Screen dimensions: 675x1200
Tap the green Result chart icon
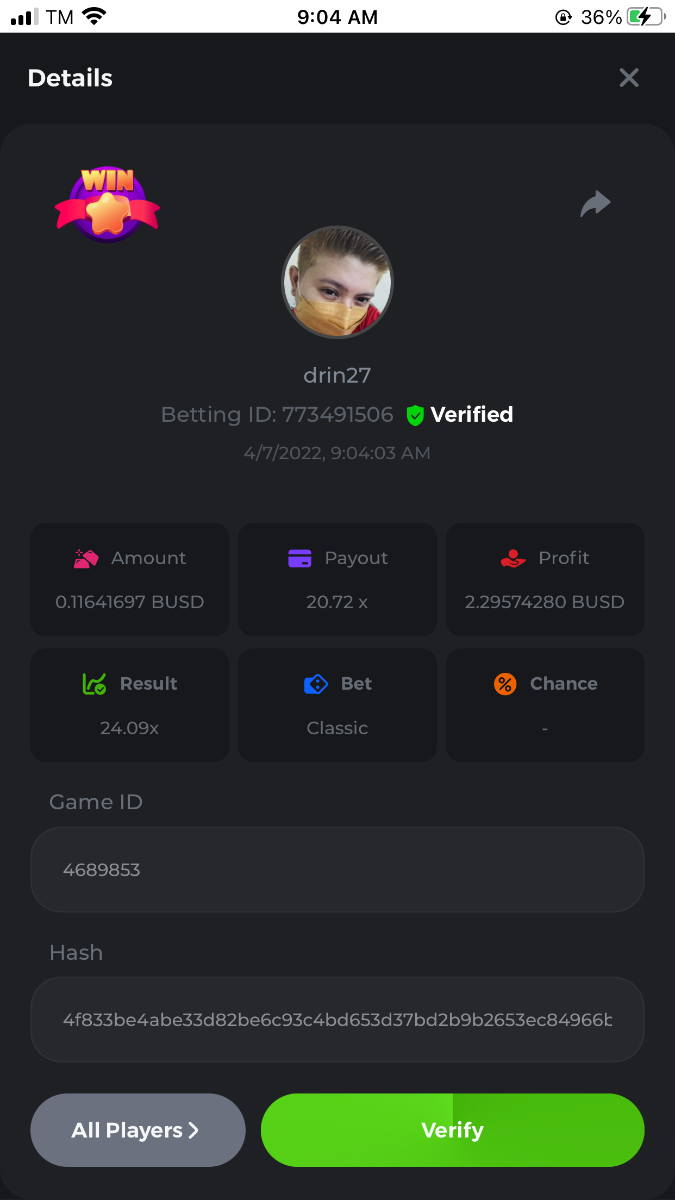94,684
